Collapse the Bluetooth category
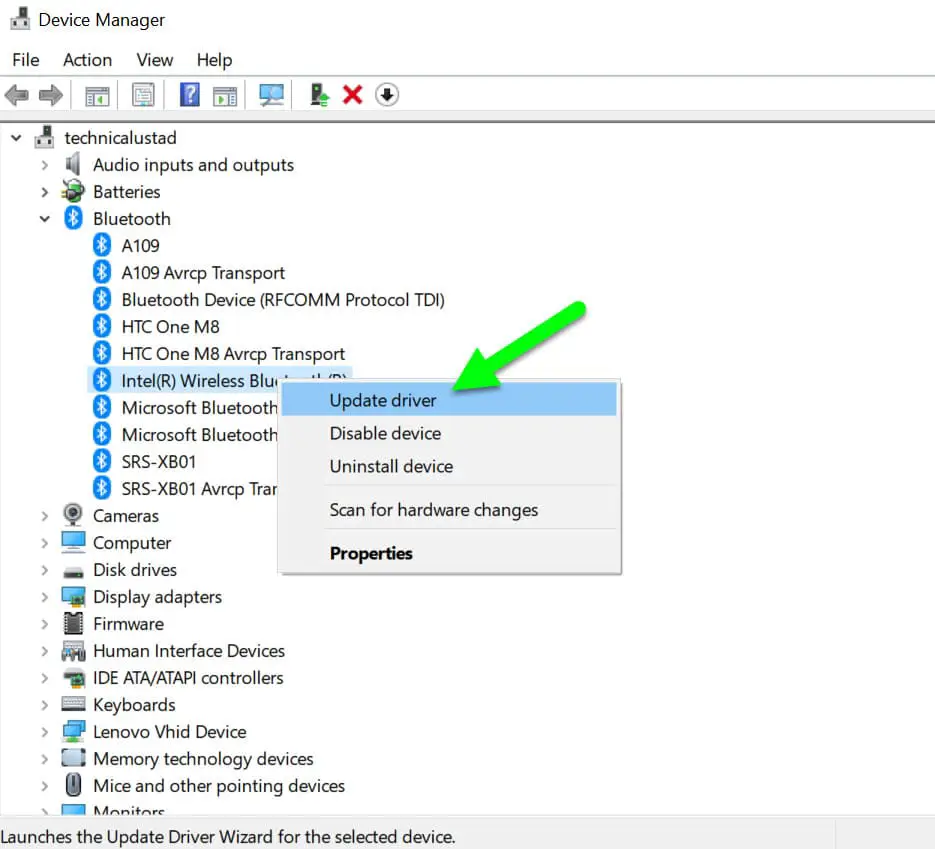 [x=45, y=219]
